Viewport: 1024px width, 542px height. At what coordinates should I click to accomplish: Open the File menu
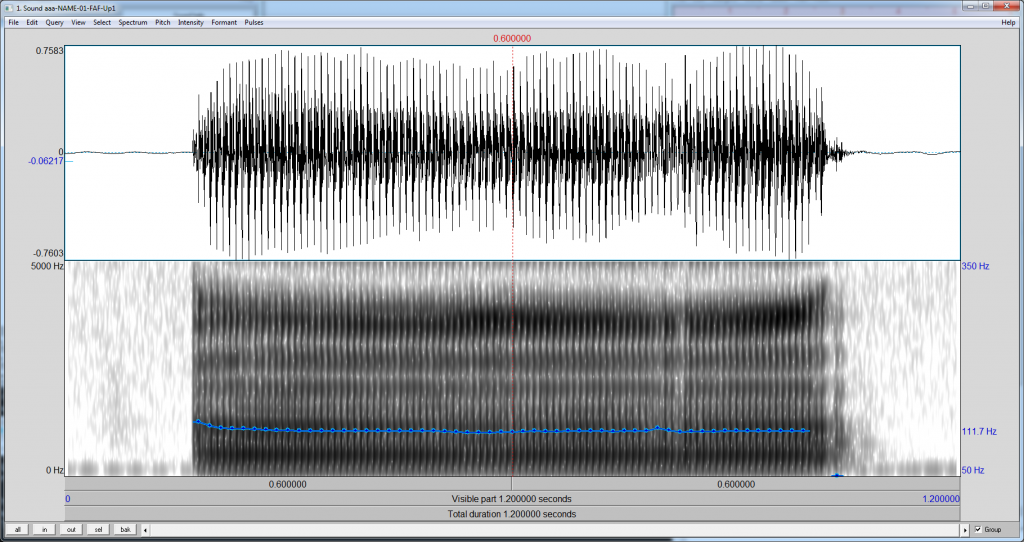pos(14,22)
